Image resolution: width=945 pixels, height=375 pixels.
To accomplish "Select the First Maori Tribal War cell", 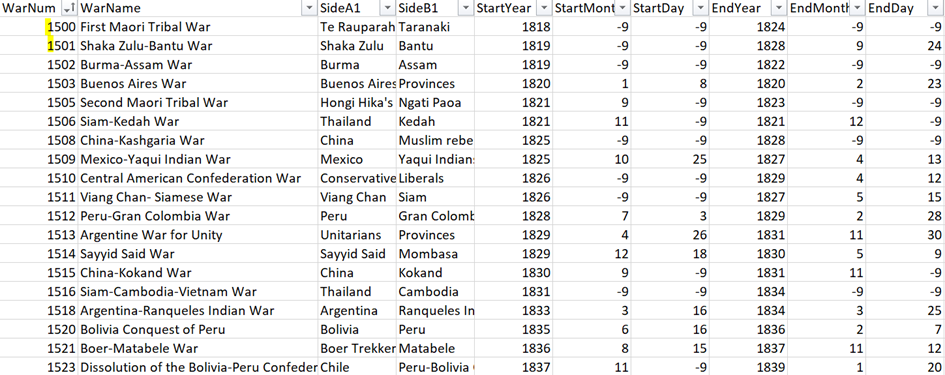I will (x=198, y=27).
